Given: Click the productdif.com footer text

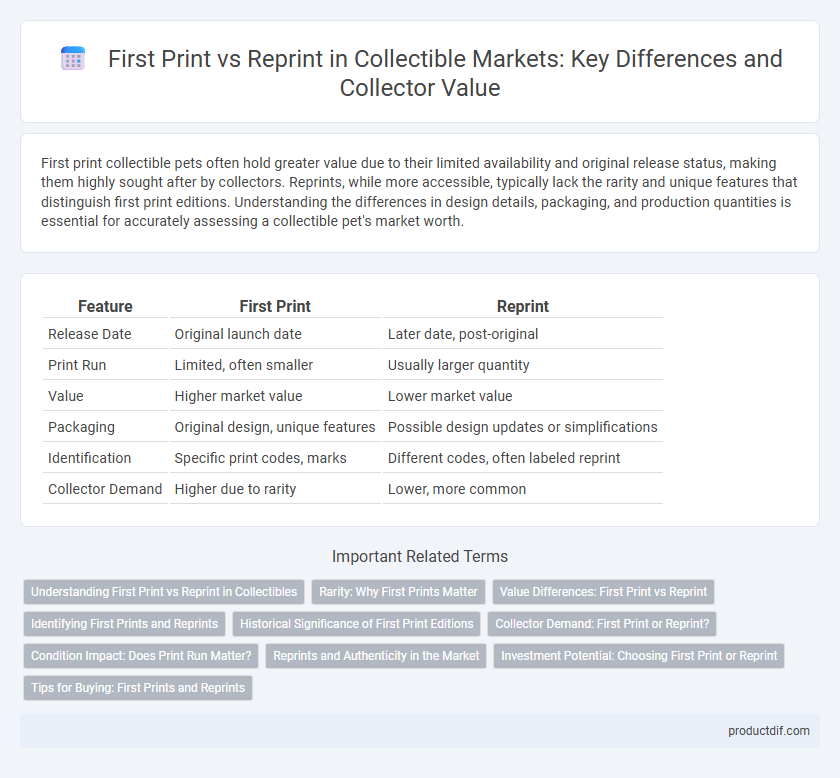Looking at the screenshot, I should click(768, 731).
